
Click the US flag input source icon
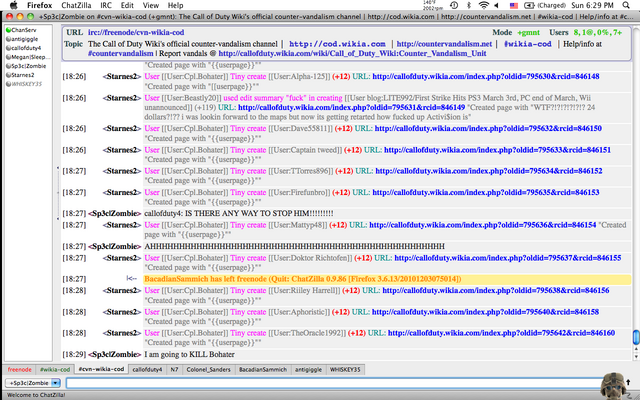(514, 5)
